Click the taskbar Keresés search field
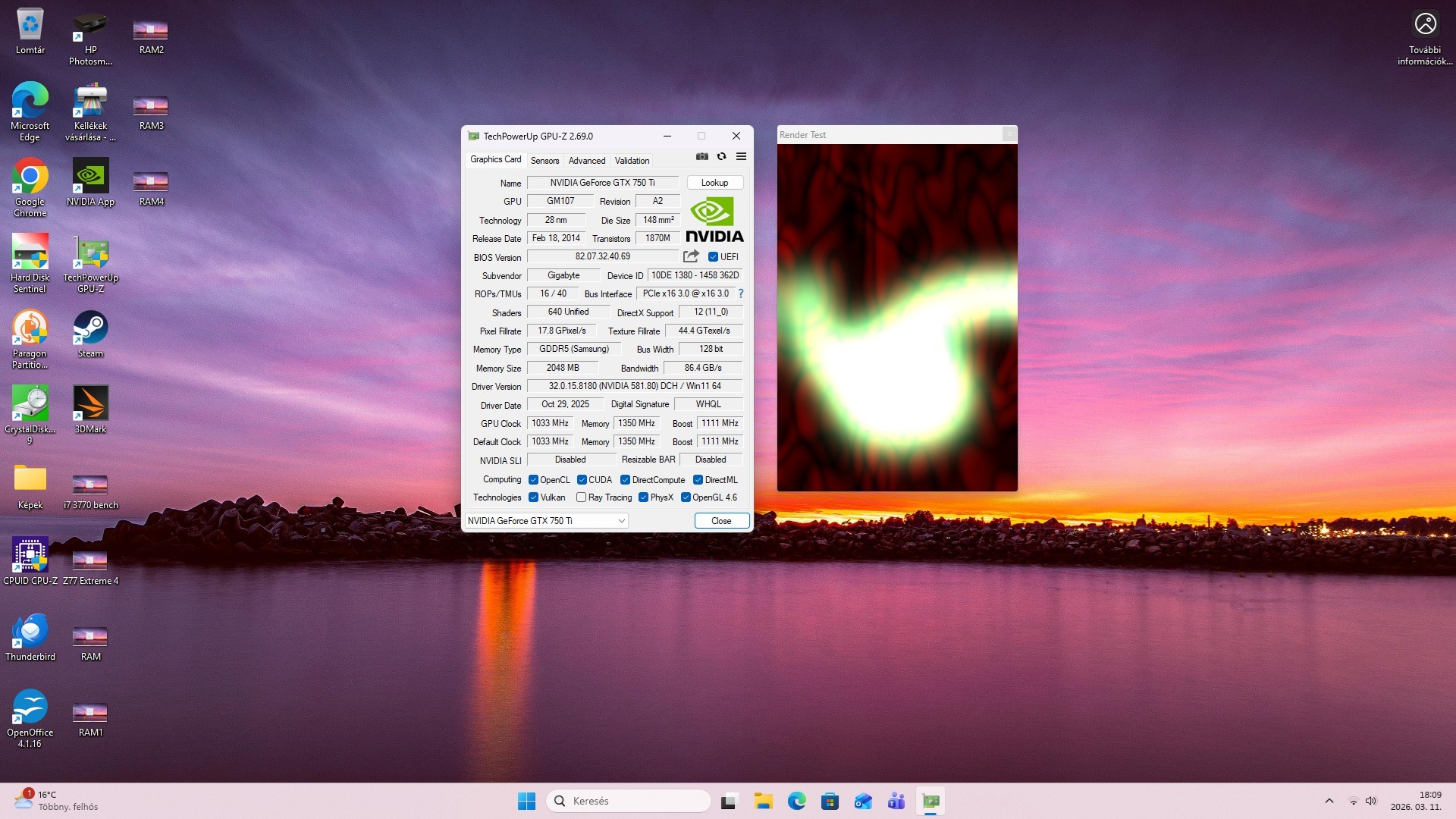This screenshot has height=819, width=1456. coord(628,801)
